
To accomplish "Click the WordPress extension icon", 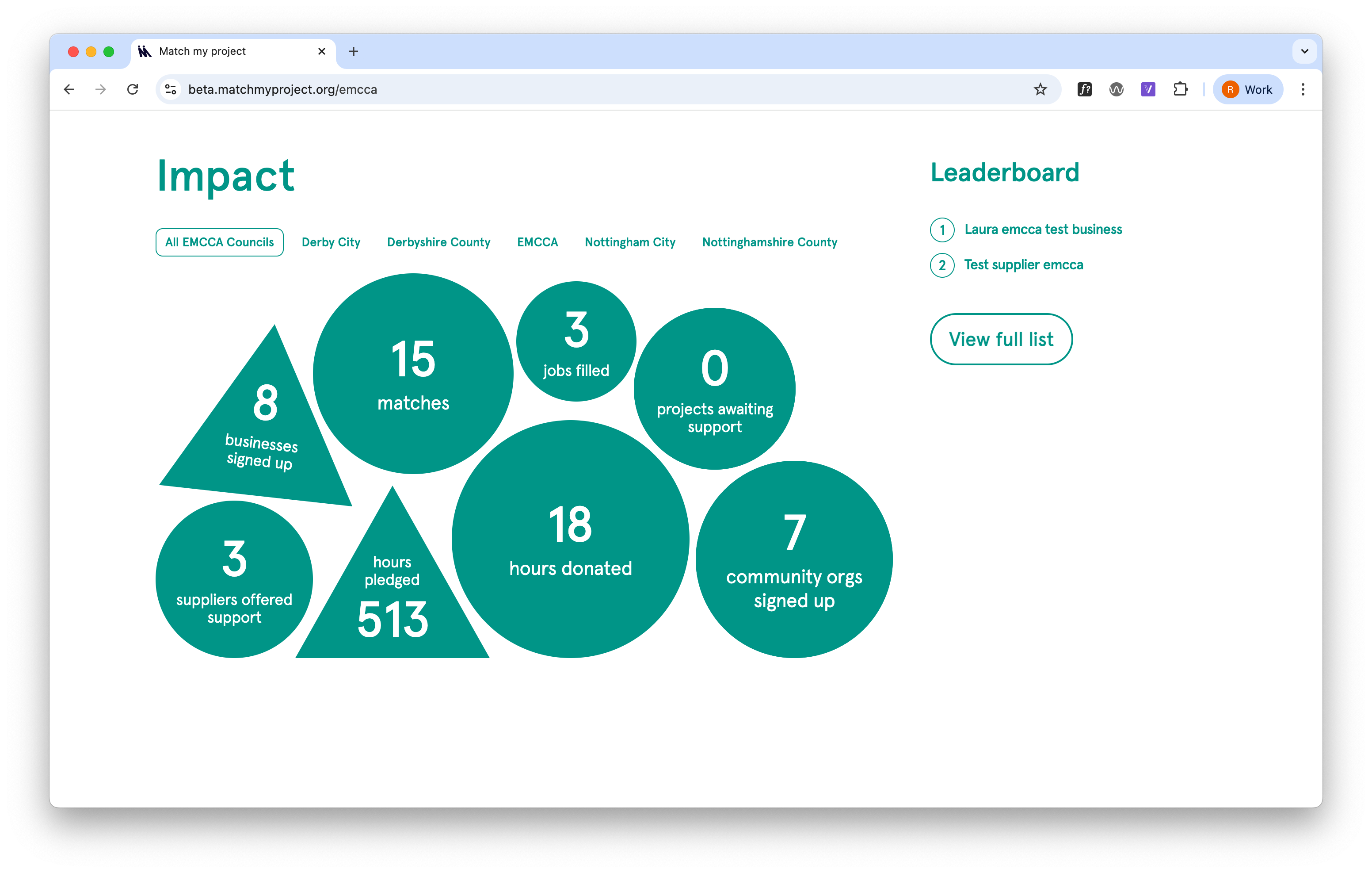I will (1116, 89).
